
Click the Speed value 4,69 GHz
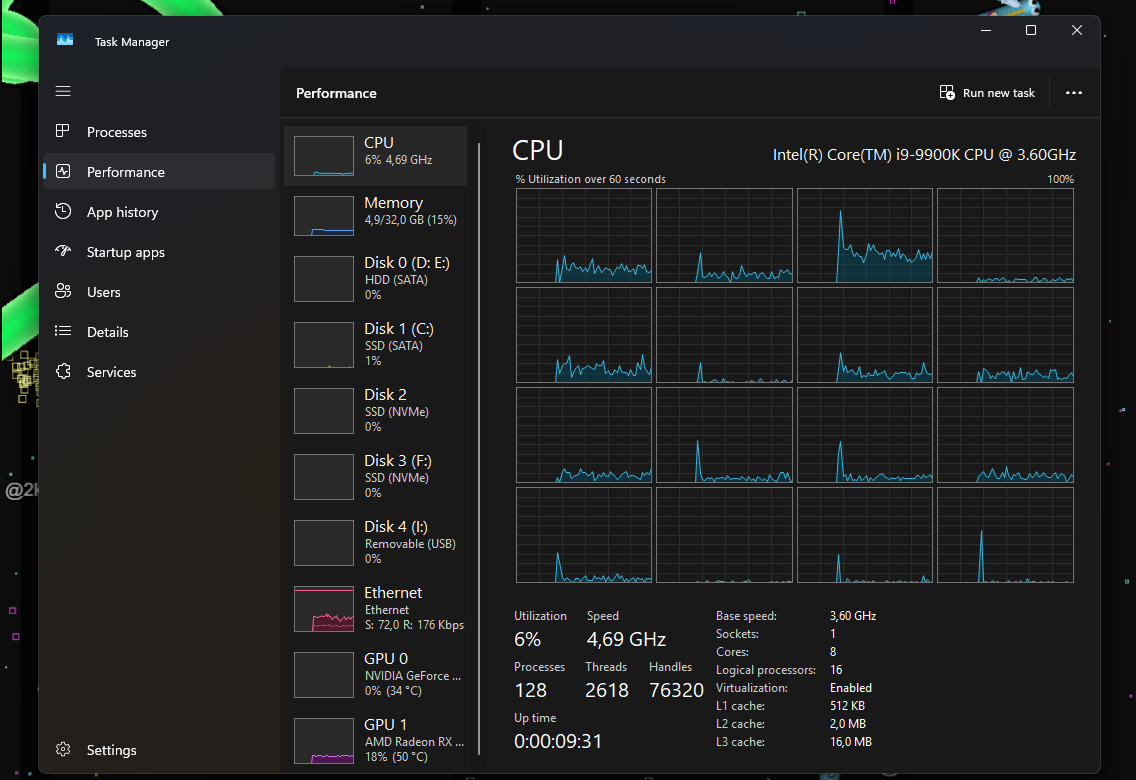coord(626,639)
